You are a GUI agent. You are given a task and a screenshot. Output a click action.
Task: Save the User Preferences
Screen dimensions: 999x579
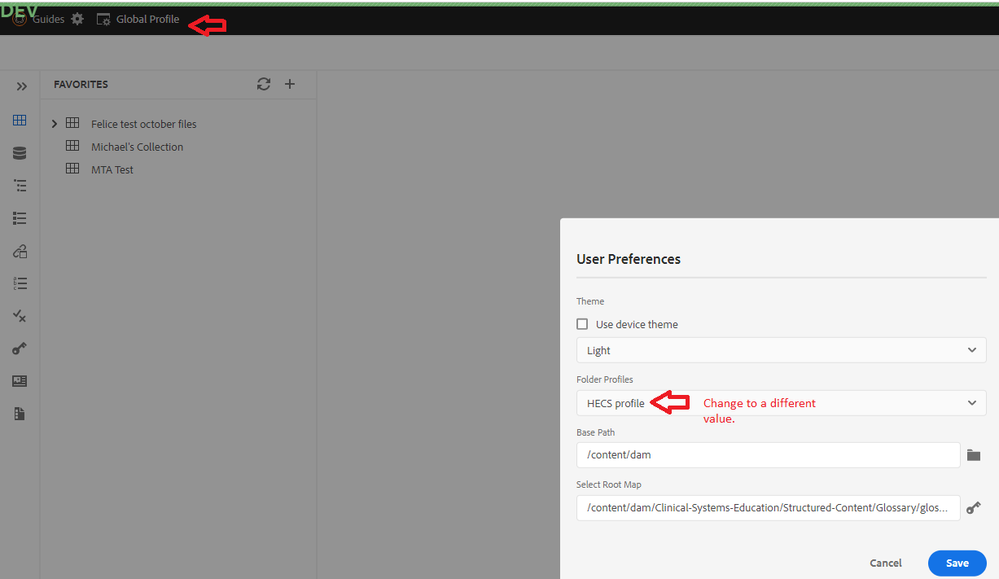956,562
